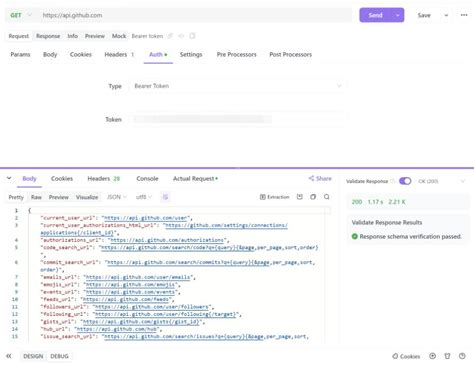
Task: Open the three-dot more options menu
Action: pos(464,15)
